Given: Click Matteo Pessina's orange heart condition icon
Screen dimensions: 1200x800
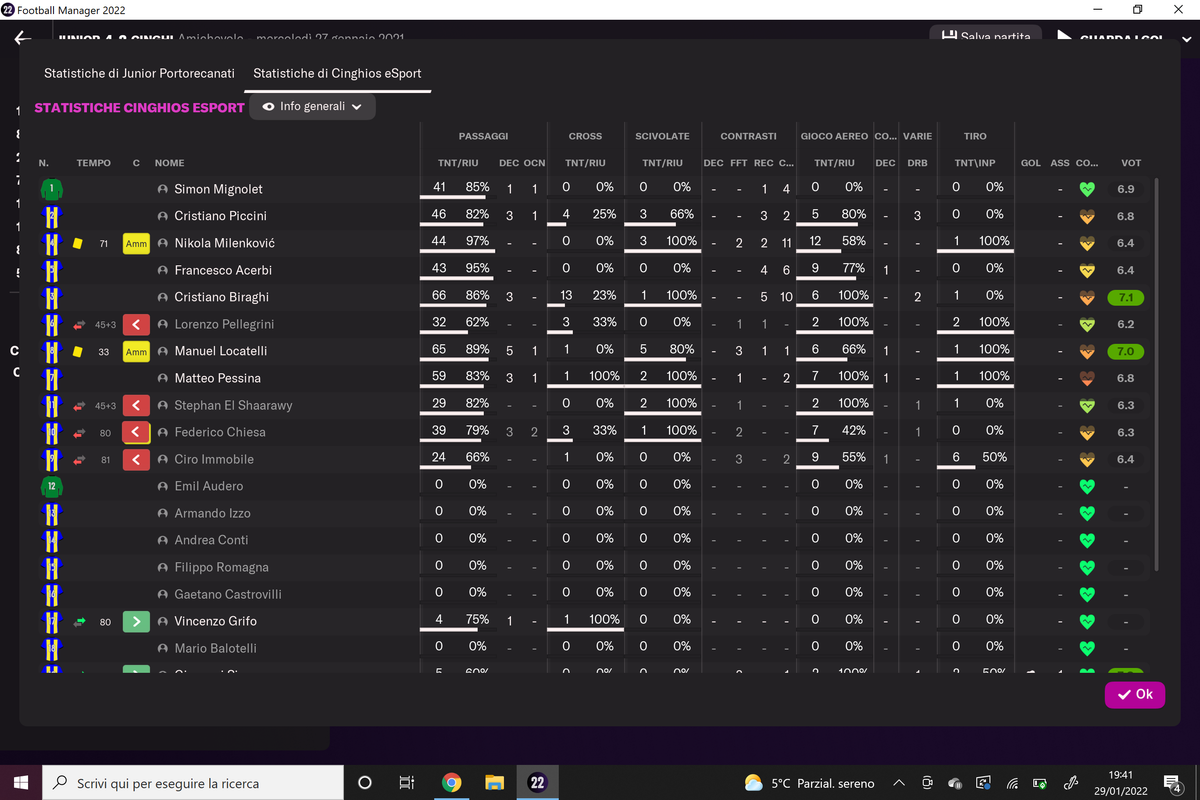Looking at the screenshot, I should tap(1088, 378).
